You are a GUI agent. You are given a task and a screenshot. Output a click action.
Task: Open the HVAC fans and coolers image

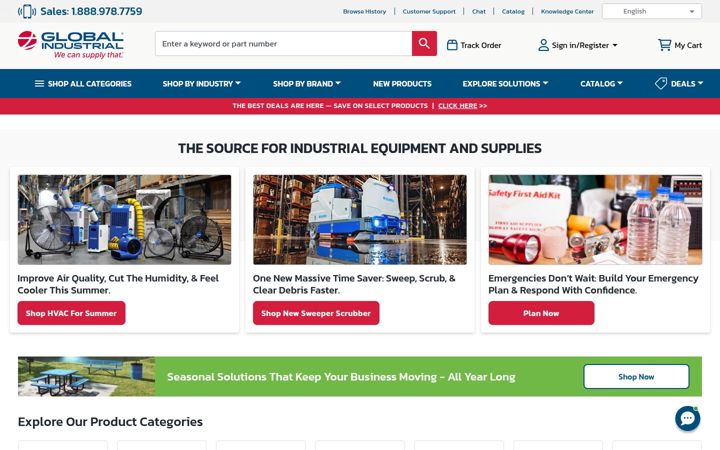(x=124, y=219)
